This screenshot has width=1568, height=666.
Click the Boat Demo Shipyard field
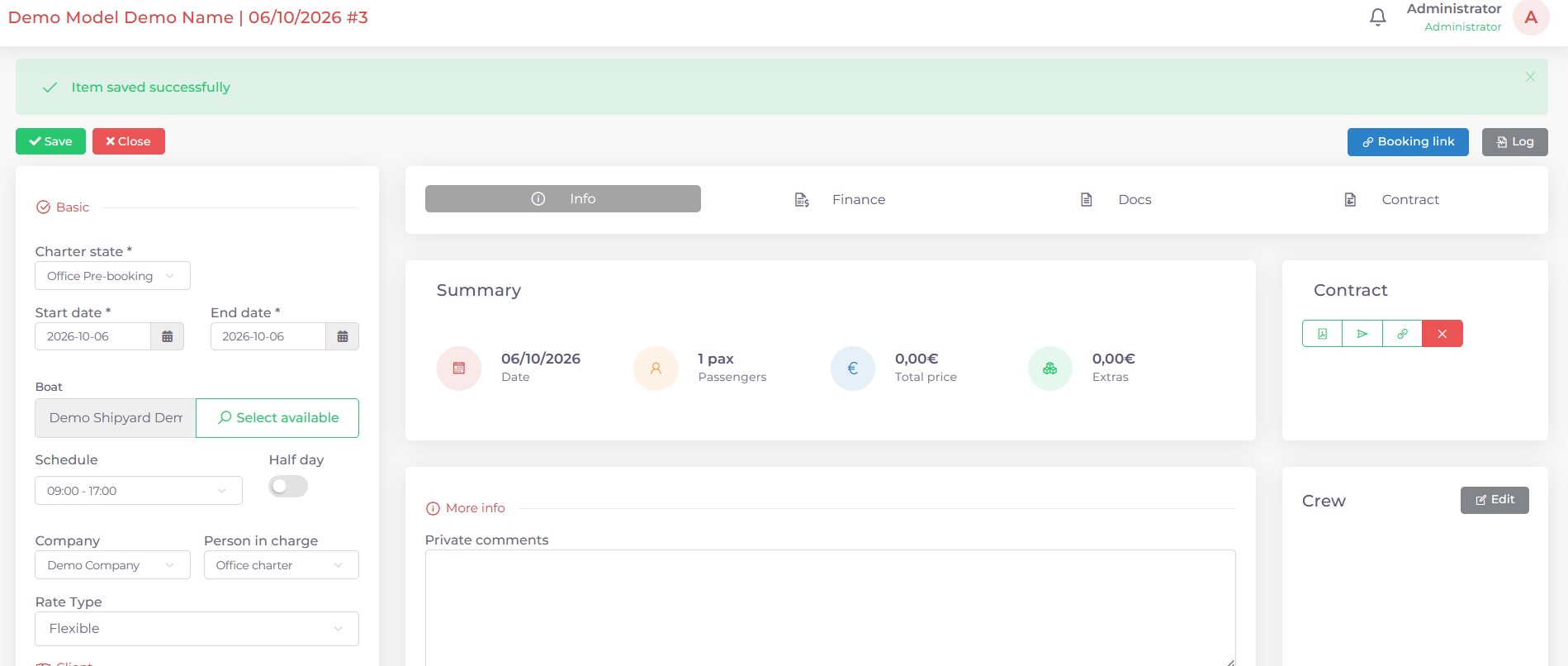[116, 418]
